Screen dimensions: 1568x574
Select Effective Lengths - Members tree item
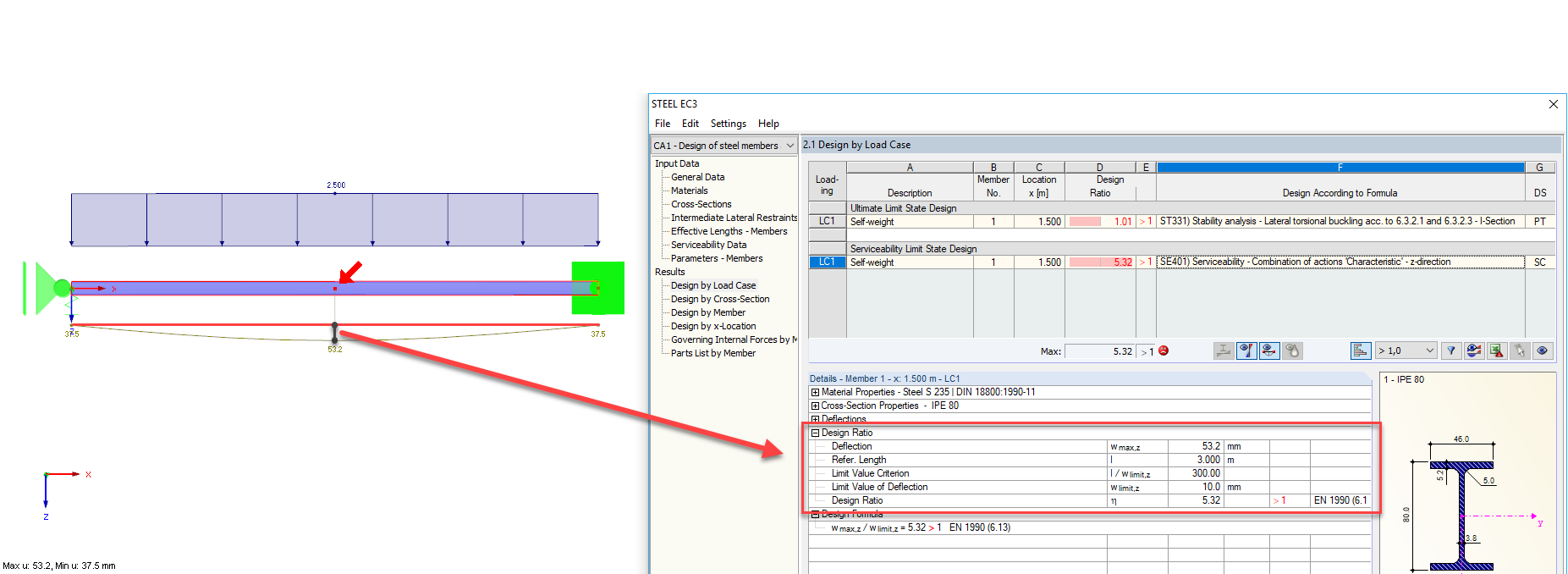pyautogui.click(x=729, y=231)
